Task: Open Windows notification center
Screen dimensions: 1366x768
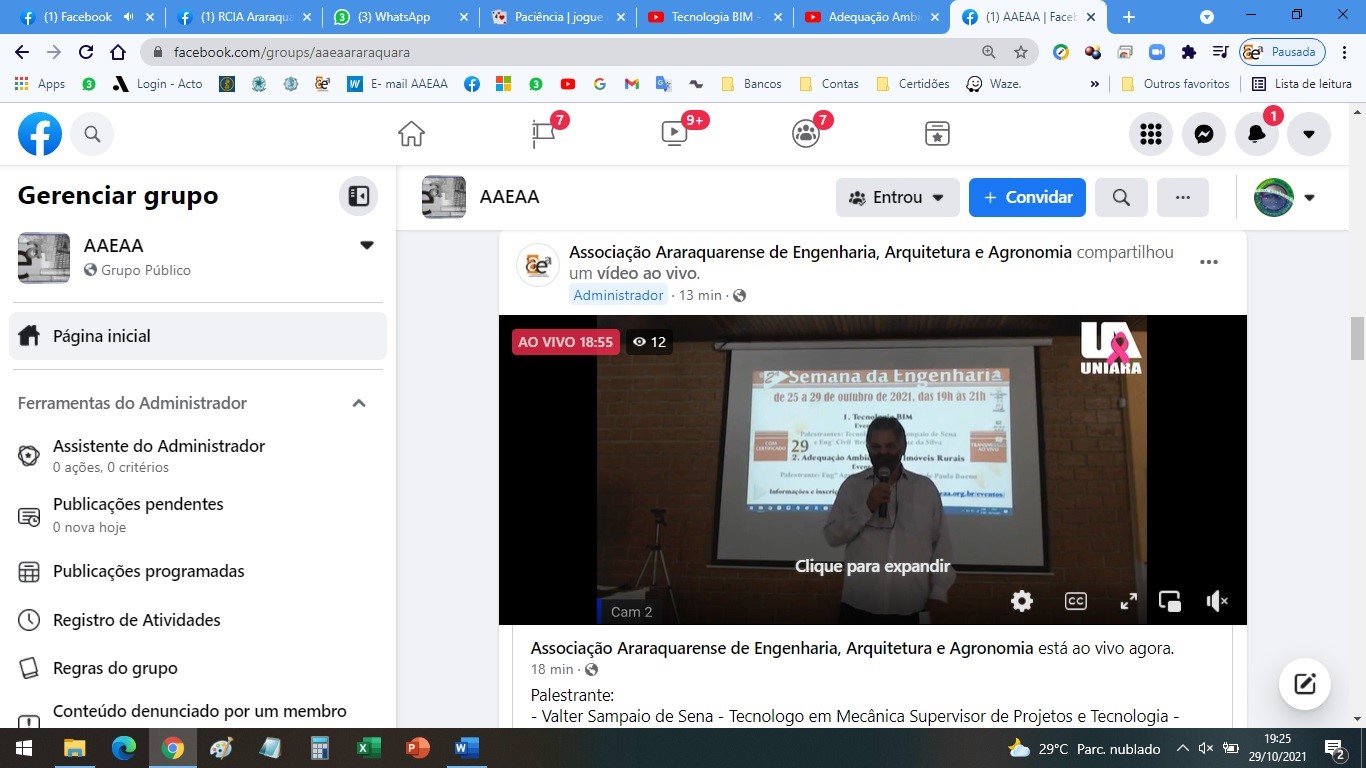Action: (1335, 748)
